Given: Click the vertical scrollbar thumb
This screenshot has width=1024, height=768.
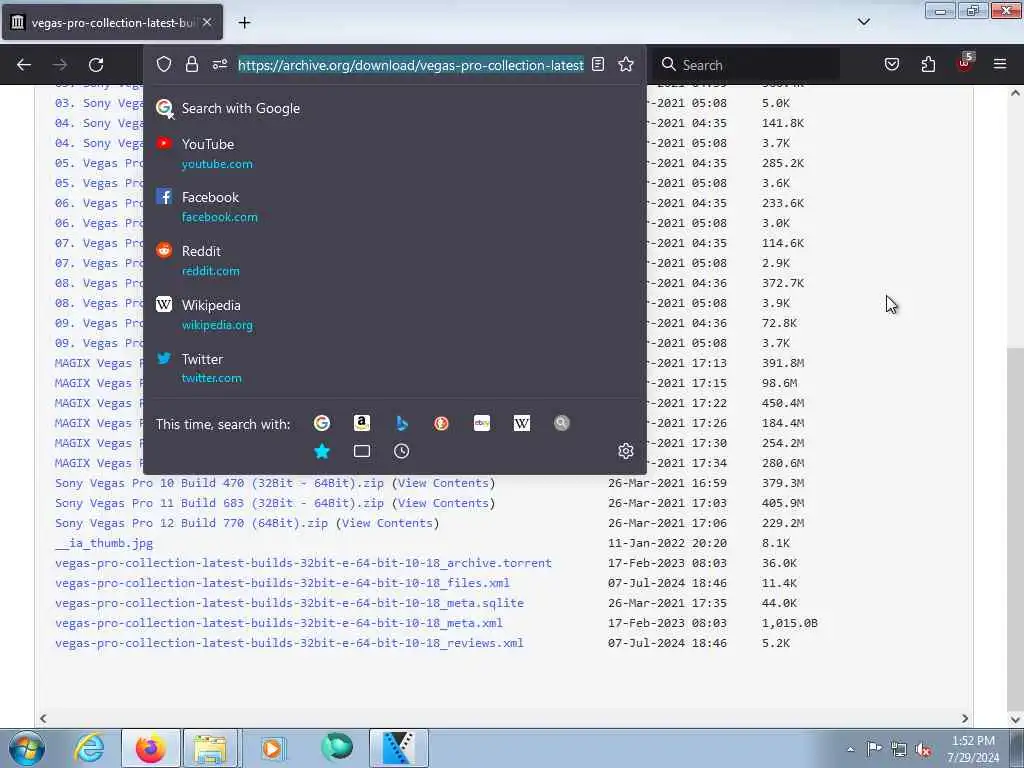Looking at the screenshot, I should tap(1016, 529).
